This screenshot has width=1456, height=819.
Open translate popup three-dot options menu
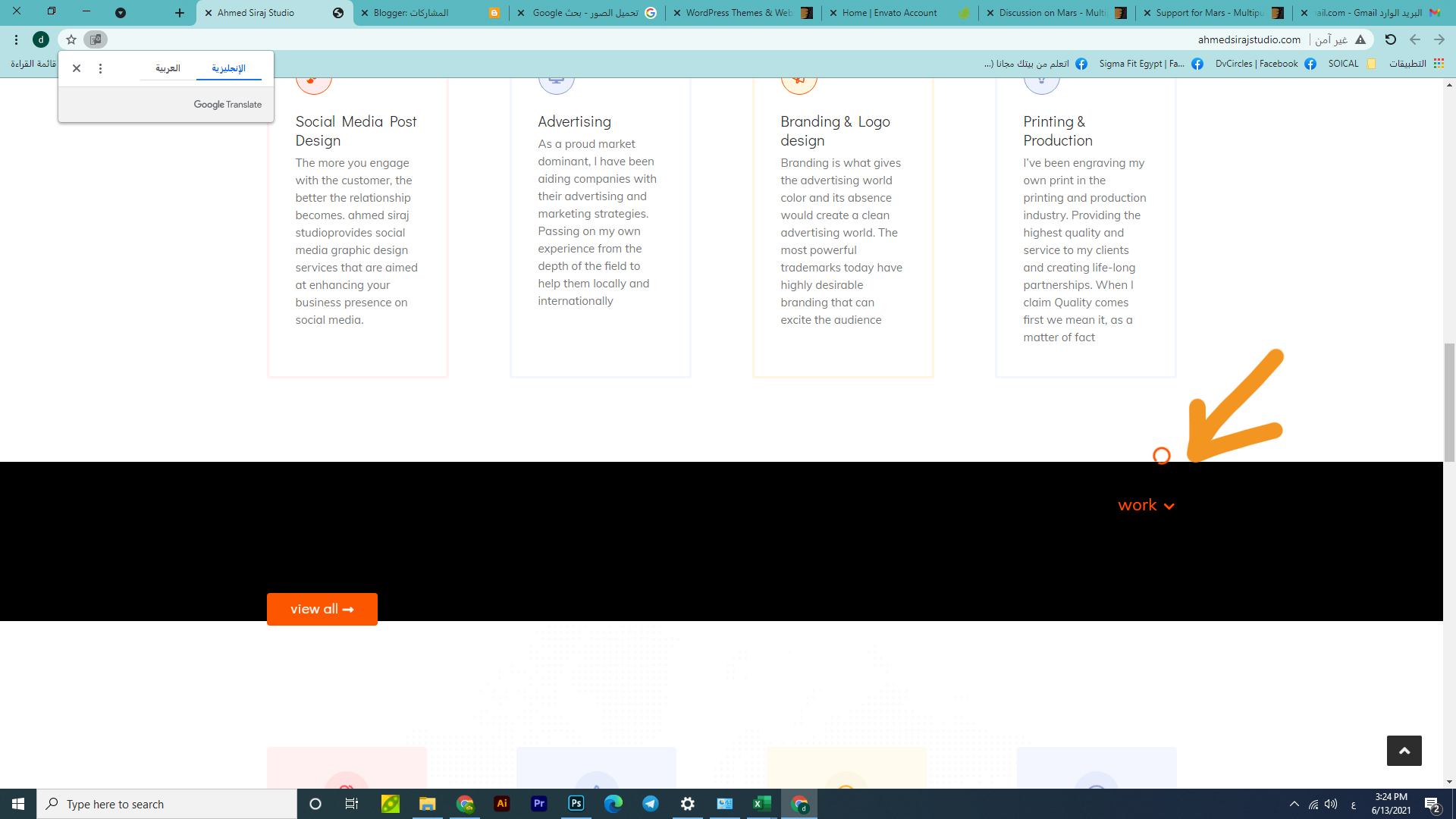point(100,68)
